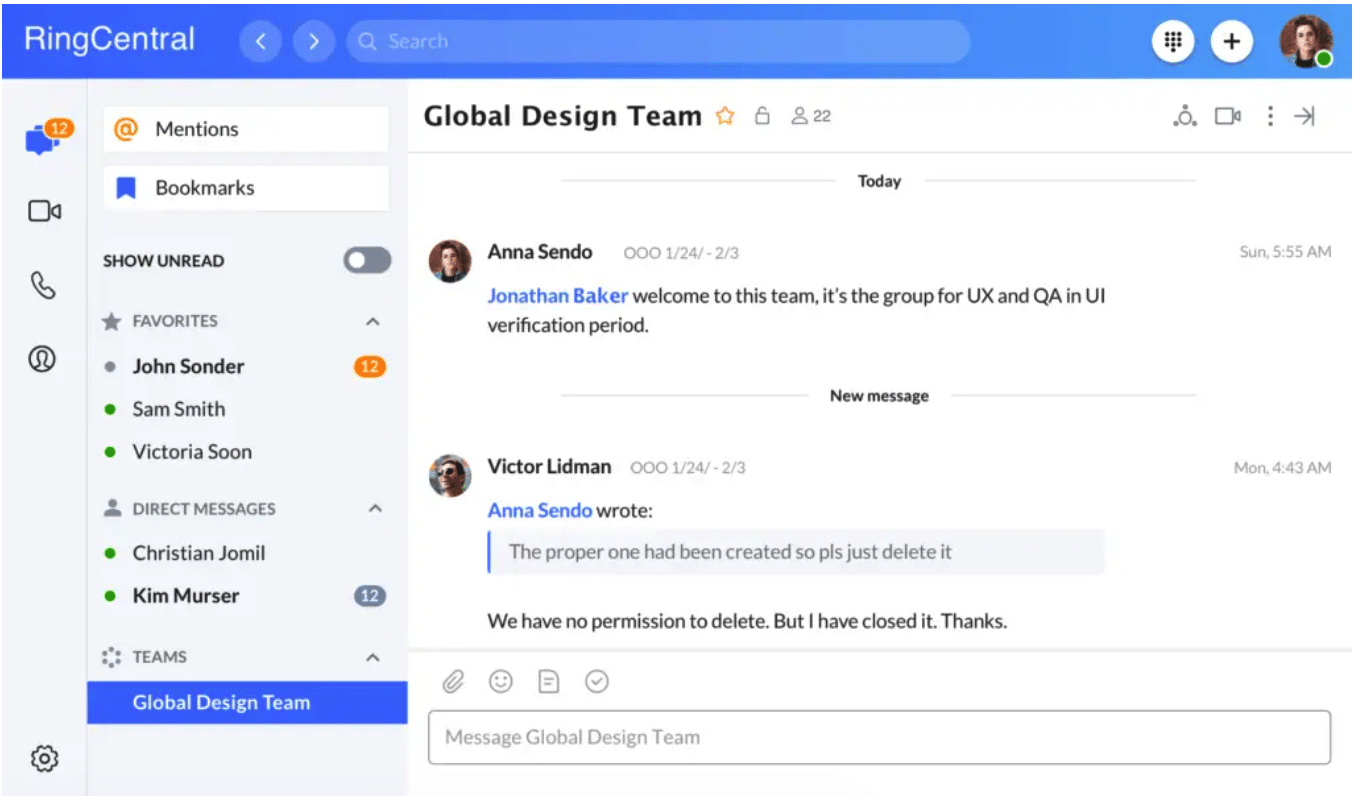
Task: Collapse the Teams section
Action: tap(373, 658)
